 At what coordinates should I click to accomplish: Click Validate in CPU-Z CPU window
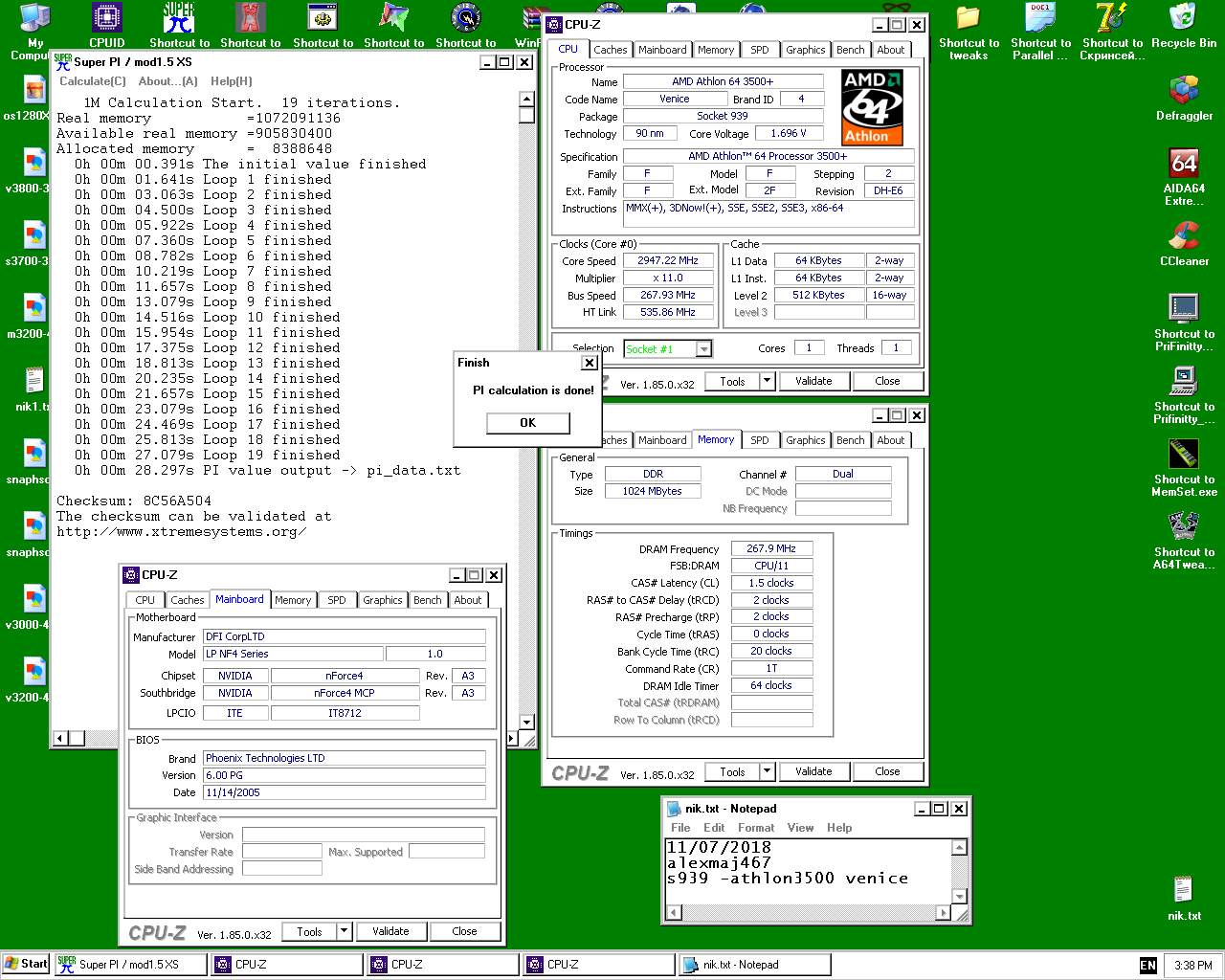click(813, 381)
